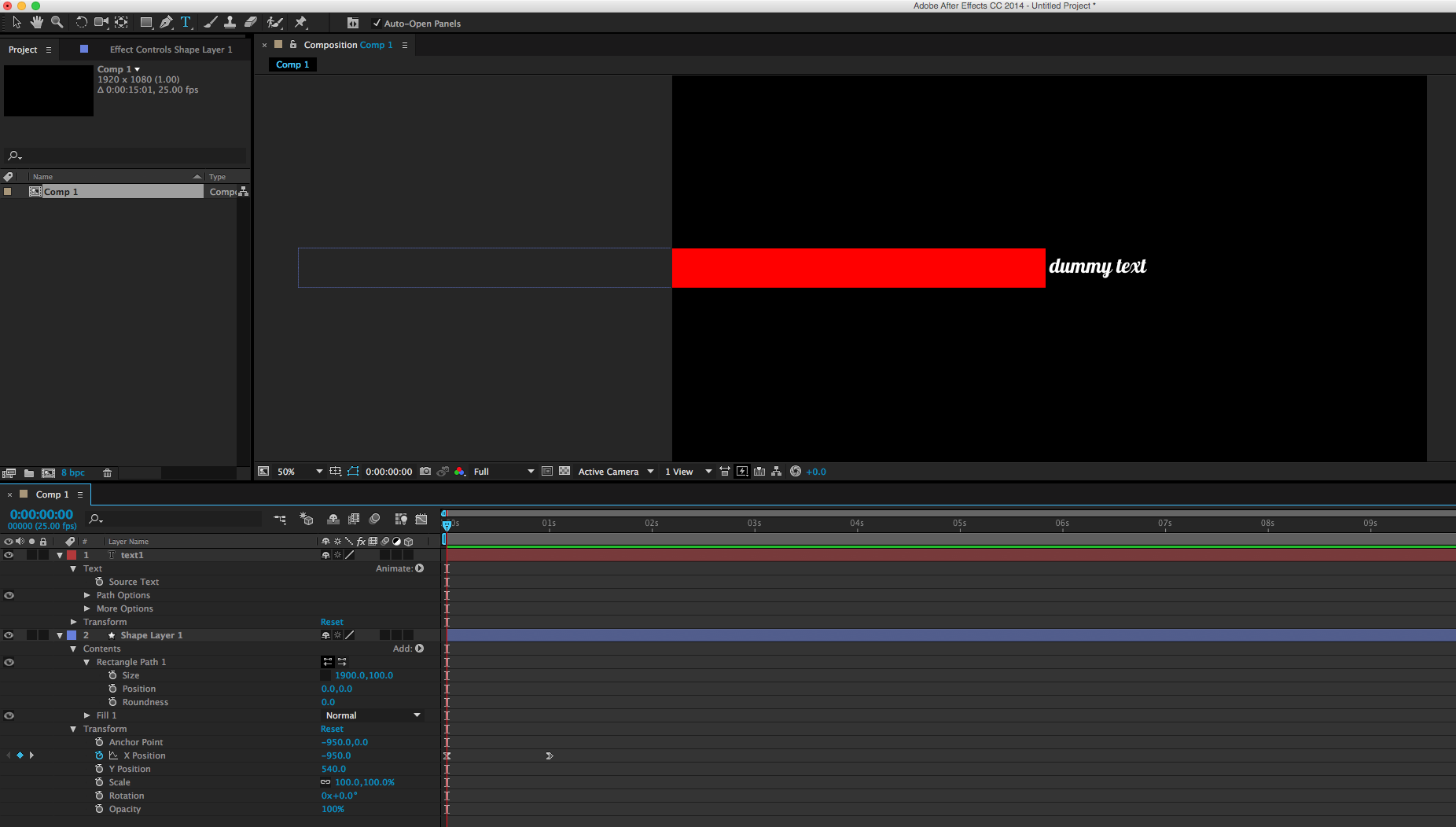Viewport: 1456px width, 827px height.
Task: Hide Shape Layer 1 in the timeline
Action: point(9,634)
